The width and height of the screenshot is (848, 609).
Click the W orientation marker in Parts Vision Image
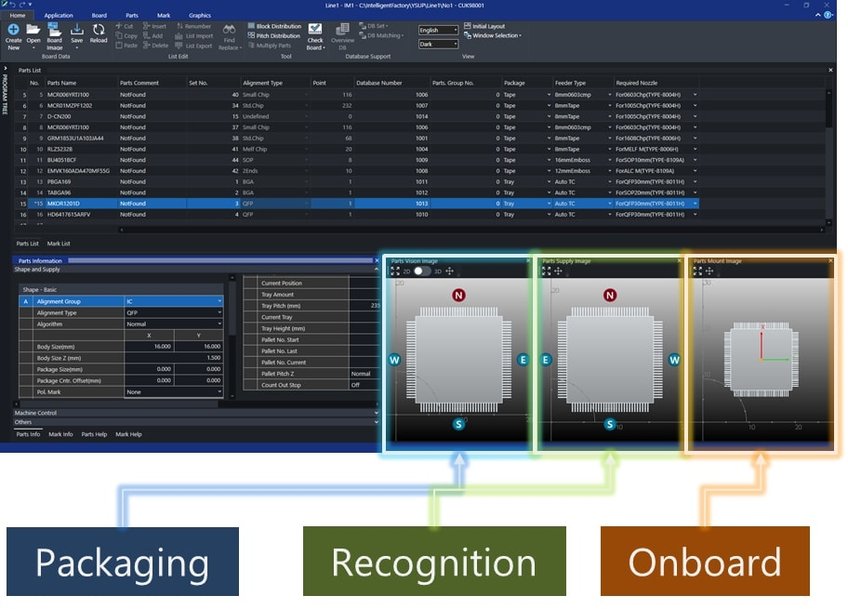click(394, 360)
